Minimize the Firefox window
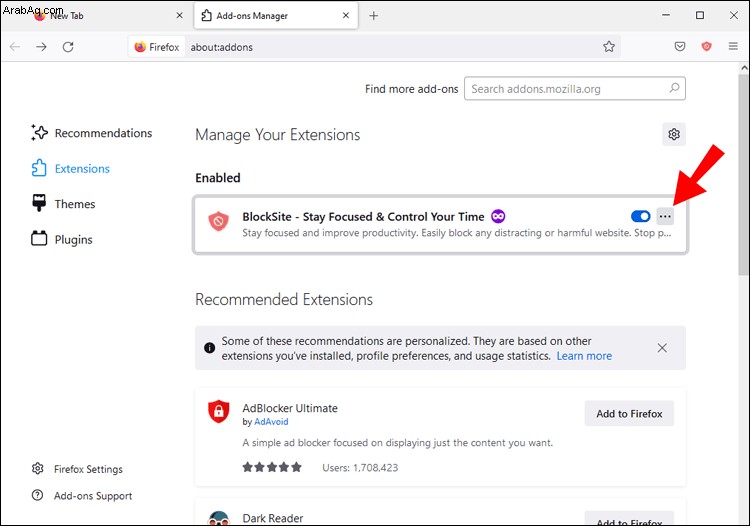 665,15
